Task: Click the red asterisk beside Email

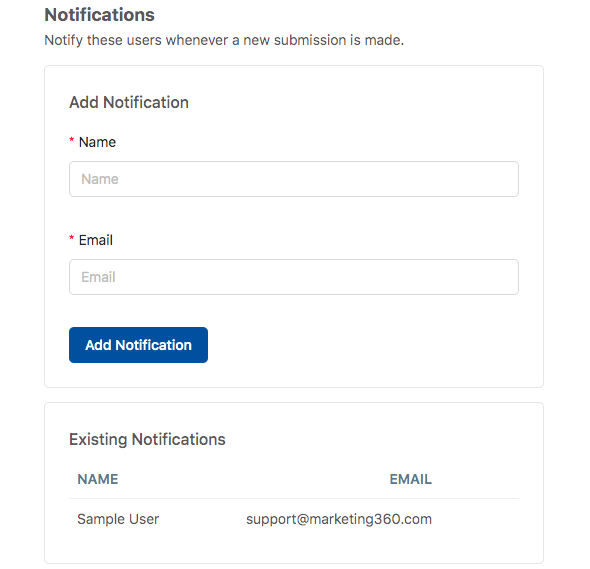Action: (x=71, y=238)
